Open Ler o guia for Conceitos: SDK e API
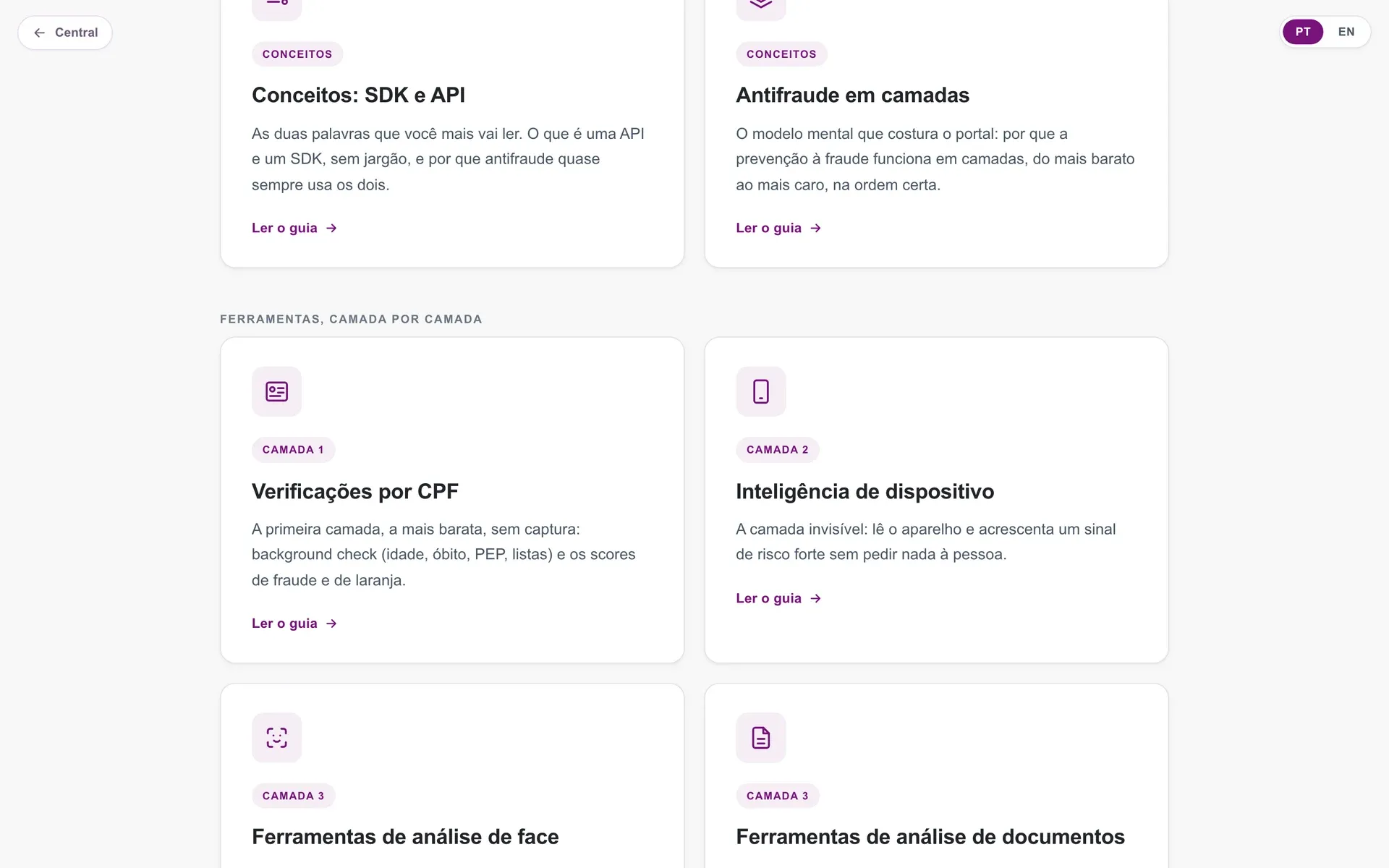 [x=294, y=228]
